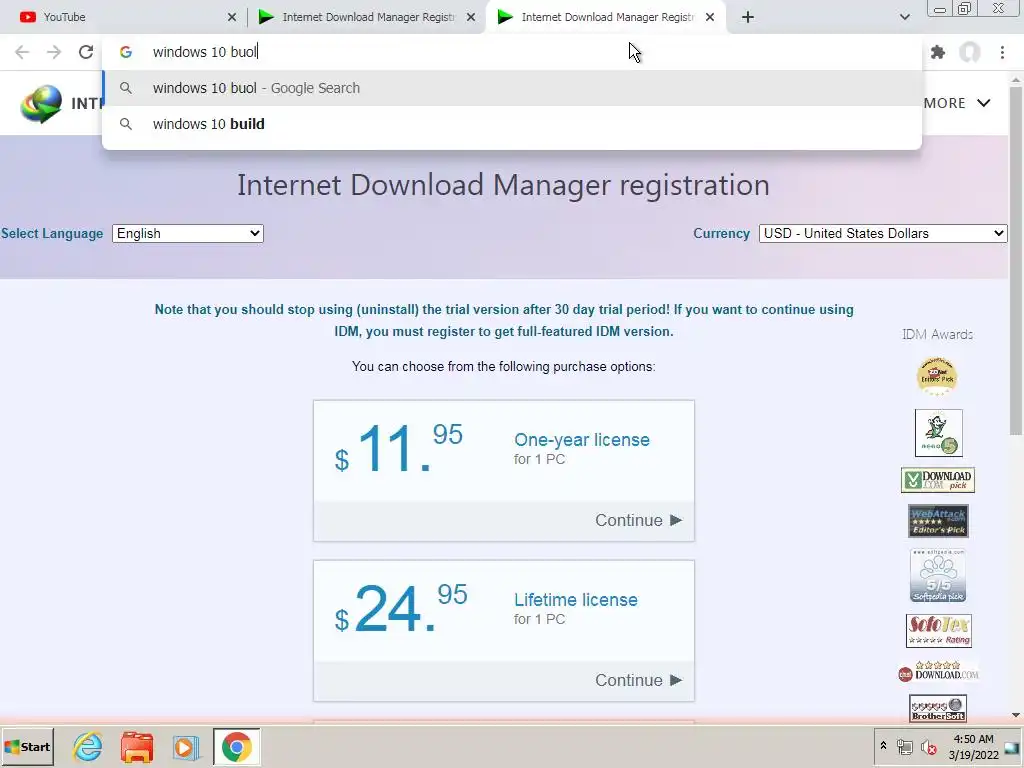
Task: Click the browser back arrow
Action: point(22,52)
